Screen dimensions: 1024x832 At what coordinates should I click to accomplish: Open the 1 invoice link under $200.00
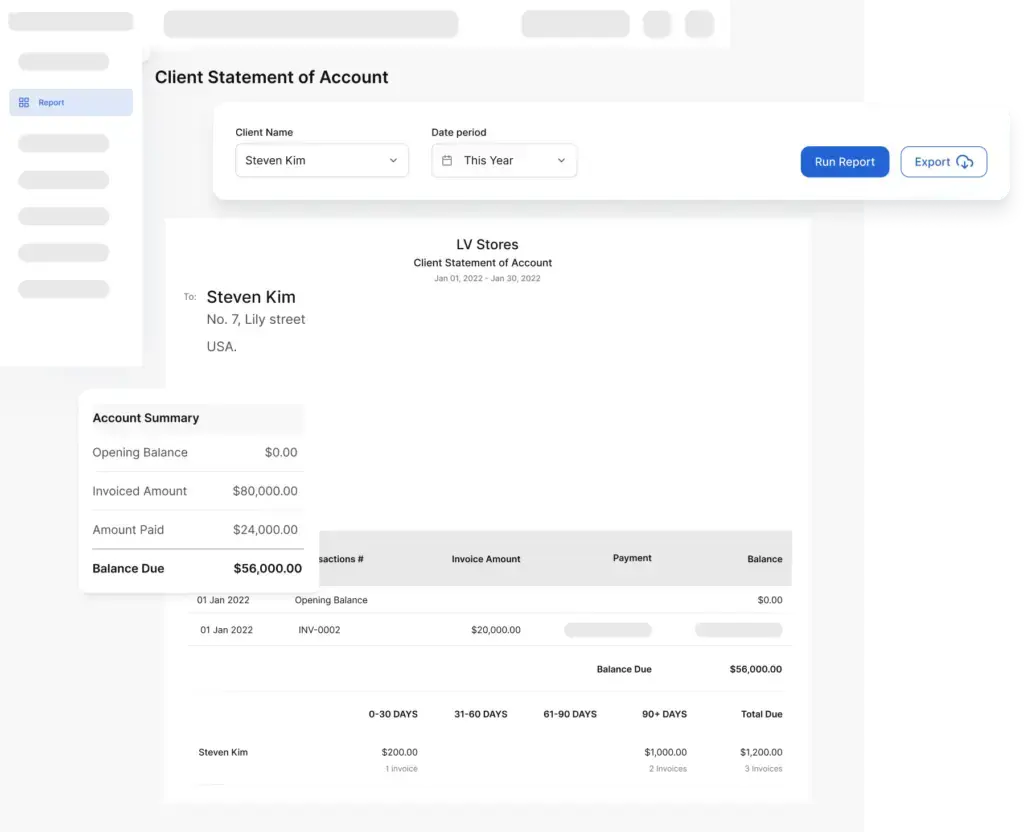[x=401, y=768]
